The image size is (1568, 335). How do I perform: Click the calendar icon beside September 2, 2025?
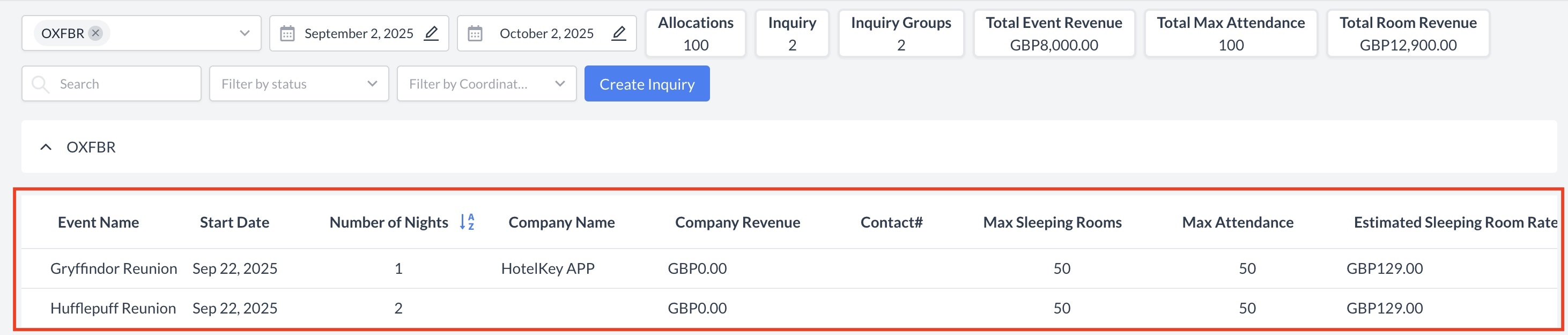[x=287, y=33]
